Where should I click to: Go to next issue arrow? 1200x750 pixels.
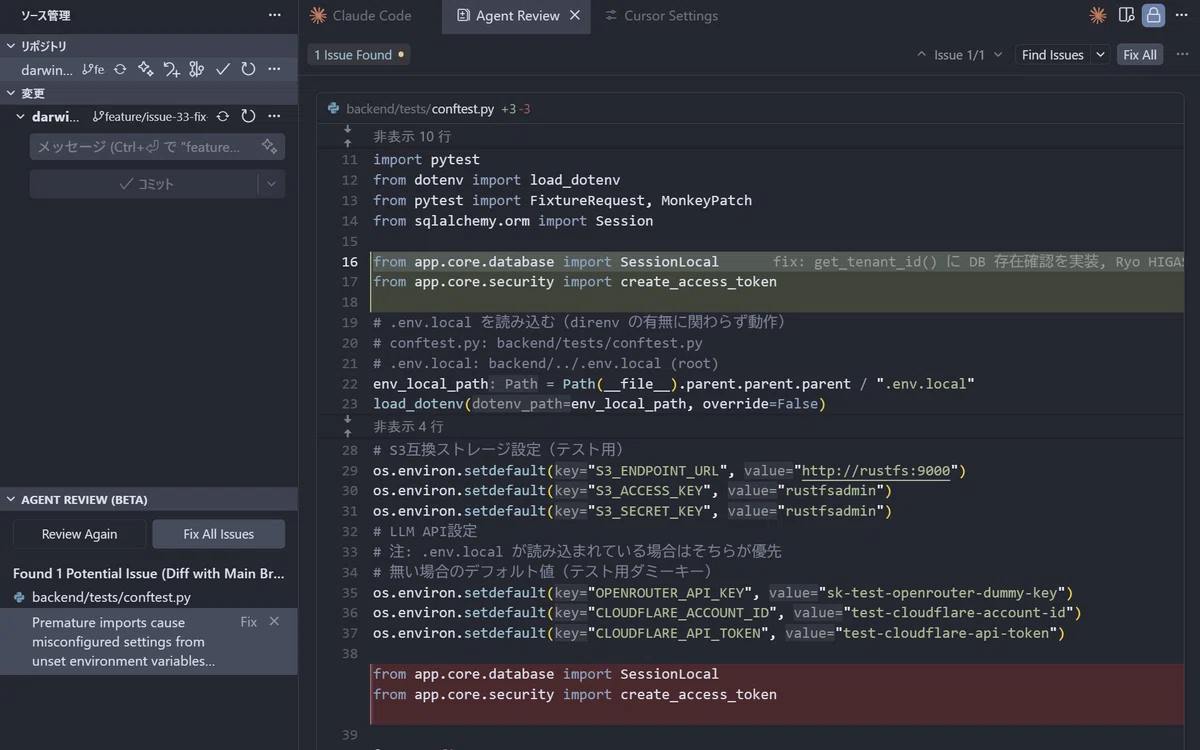998,55
